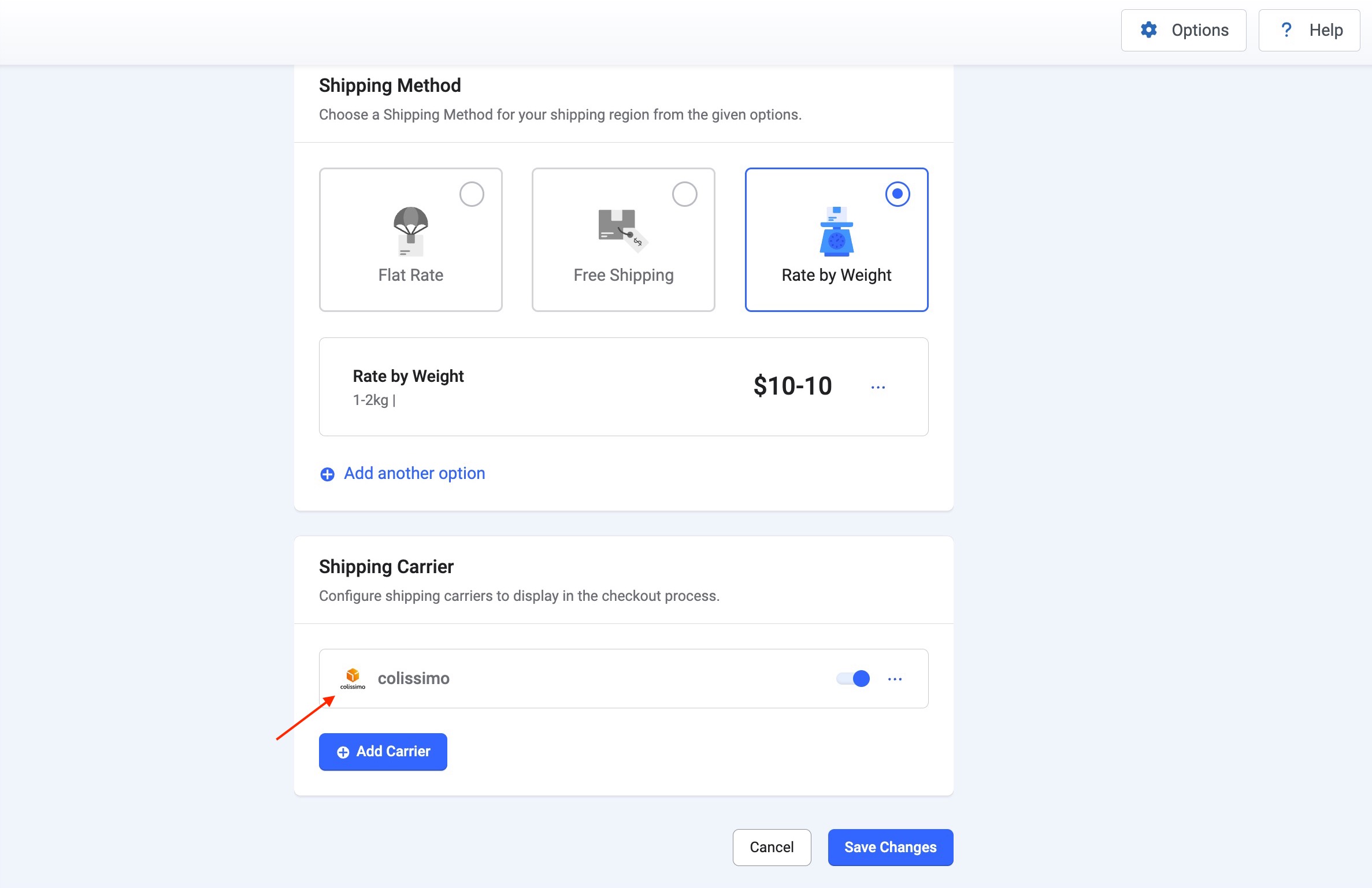Click the colissimo carrier logo

tap(353, 678)
